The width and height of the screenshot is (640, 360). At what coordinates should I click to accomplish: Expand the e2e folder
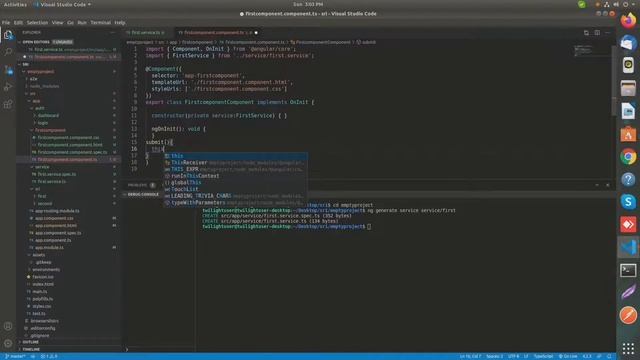[27, 79]
